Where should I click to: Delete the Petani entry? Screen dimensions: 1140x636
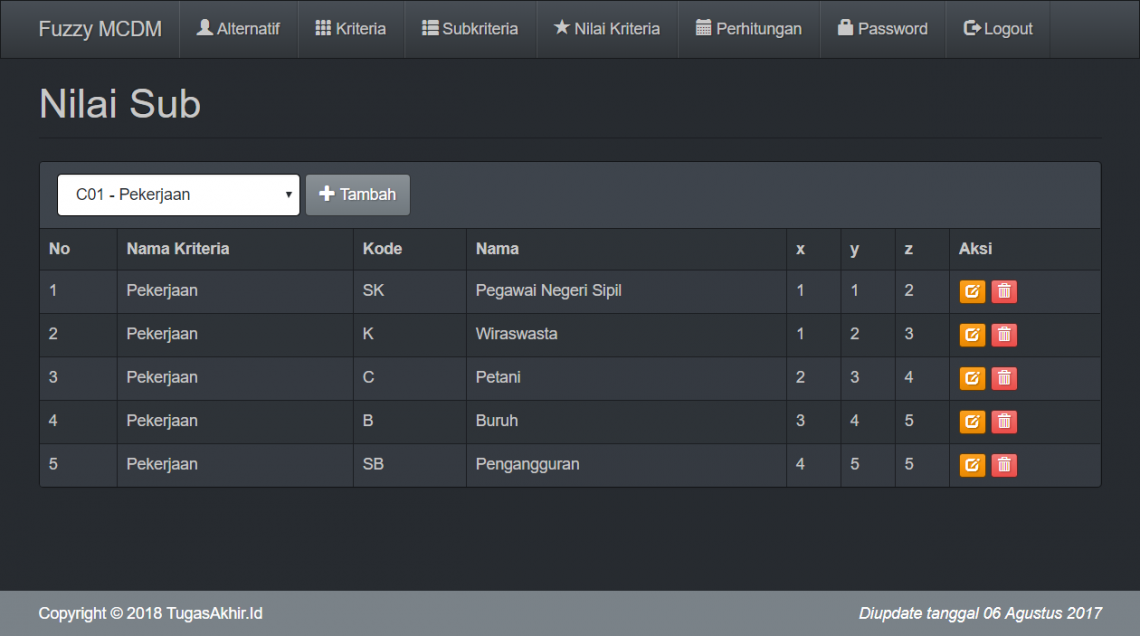(1004, 378)
